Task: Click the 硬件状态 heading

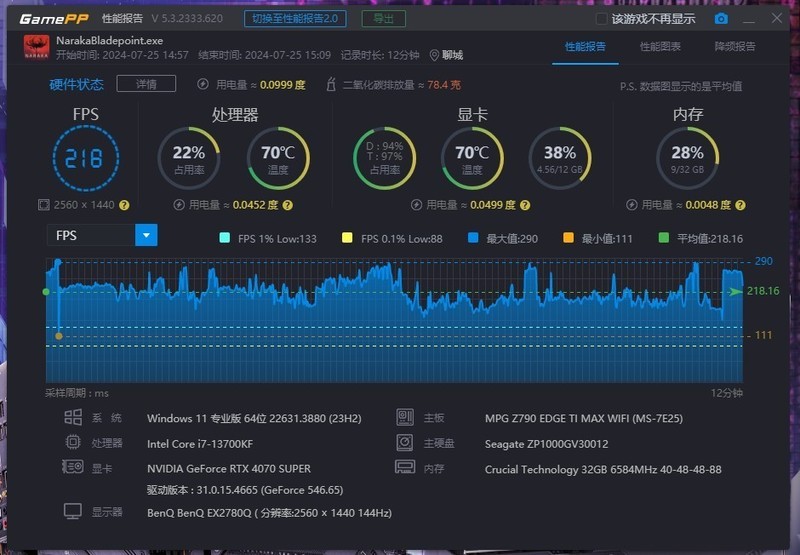Action: coord(77,84)
